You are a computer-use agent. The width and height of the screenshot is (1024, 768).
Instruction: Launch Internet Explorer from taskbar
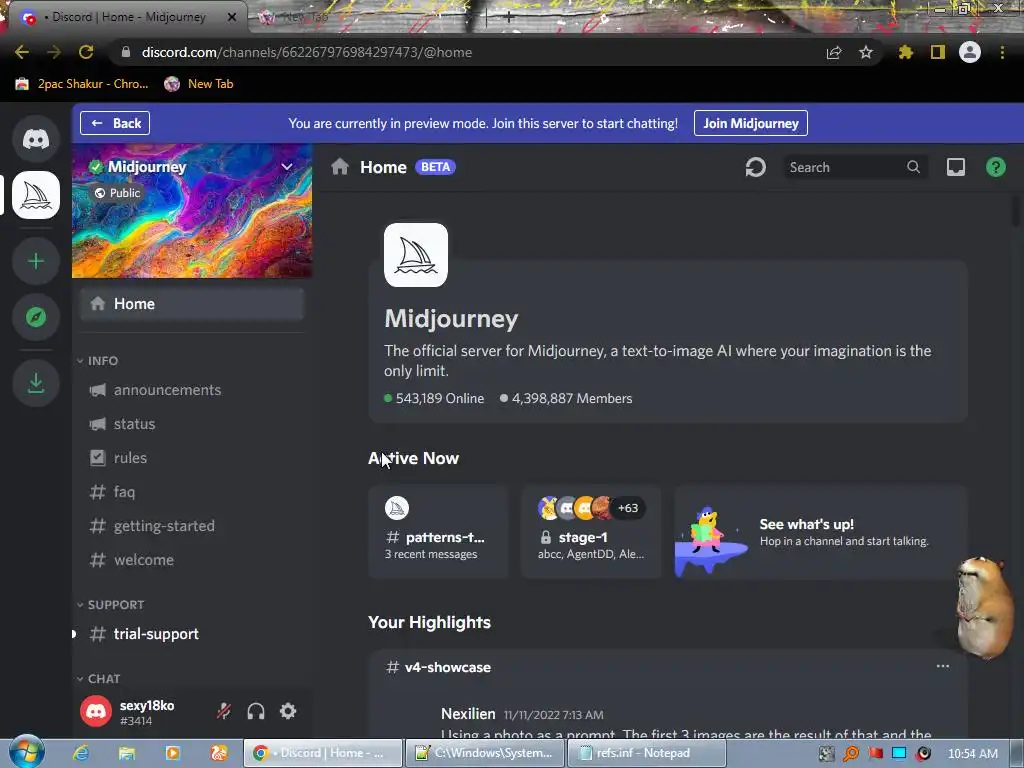click(x=81, y=753)
